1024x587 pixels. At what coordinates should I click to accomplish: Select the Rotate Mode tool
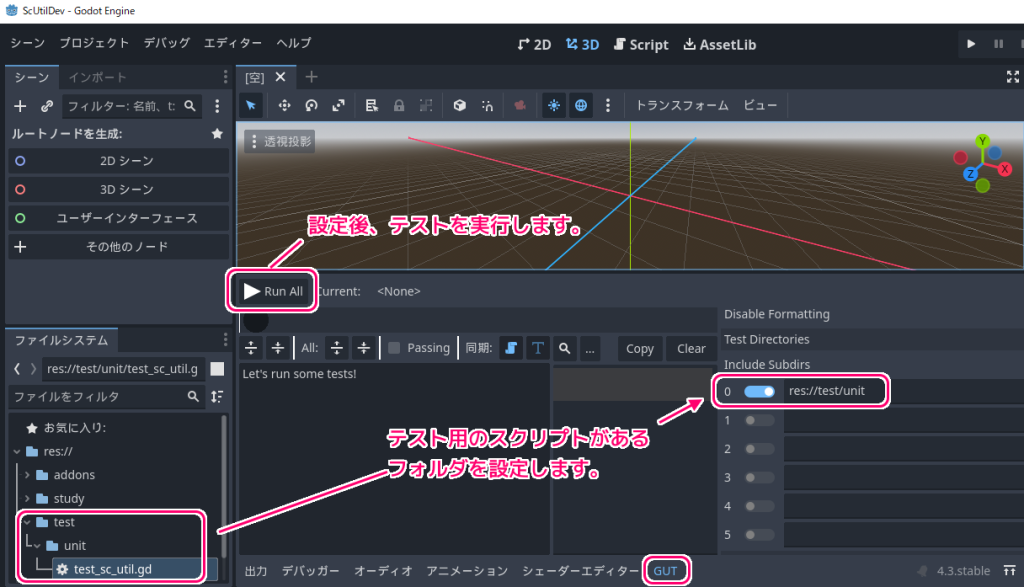[312, 105]
